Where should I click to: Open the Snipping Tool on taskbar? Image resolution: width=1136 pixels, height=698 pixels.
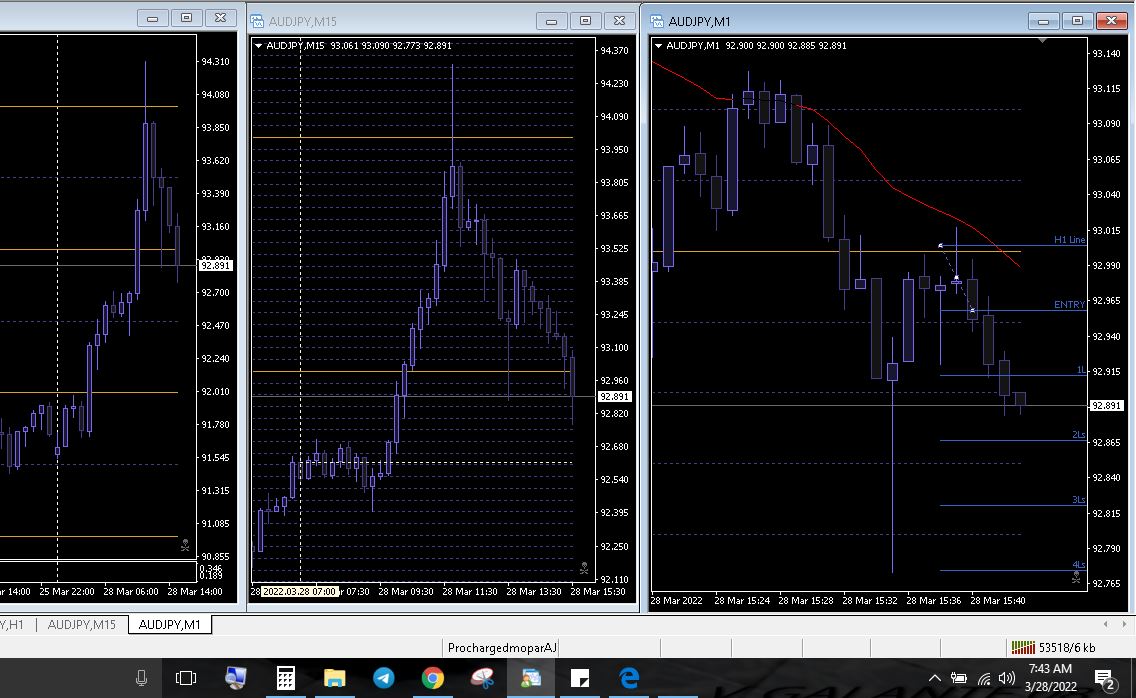point(482,678)
